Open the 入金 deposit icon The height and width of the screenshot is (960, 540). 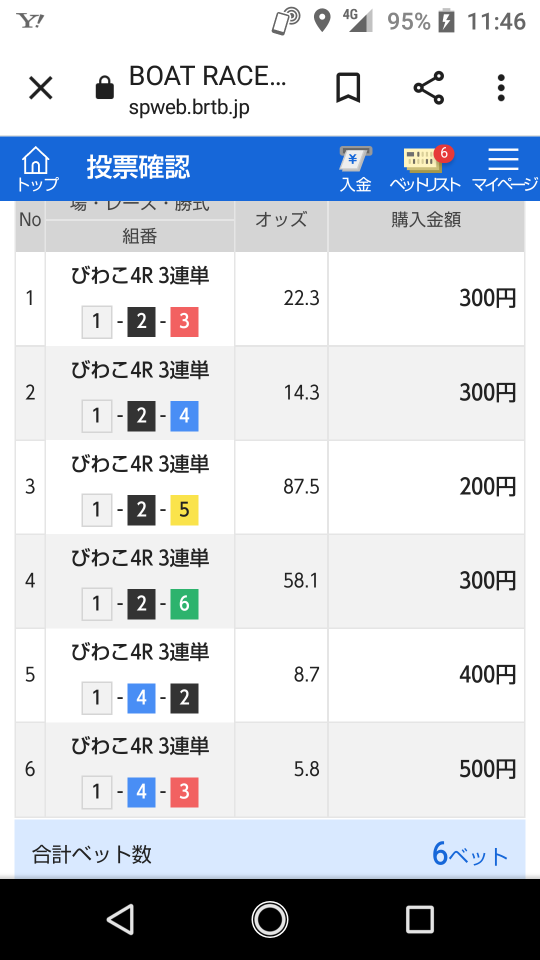click(356, 169)
